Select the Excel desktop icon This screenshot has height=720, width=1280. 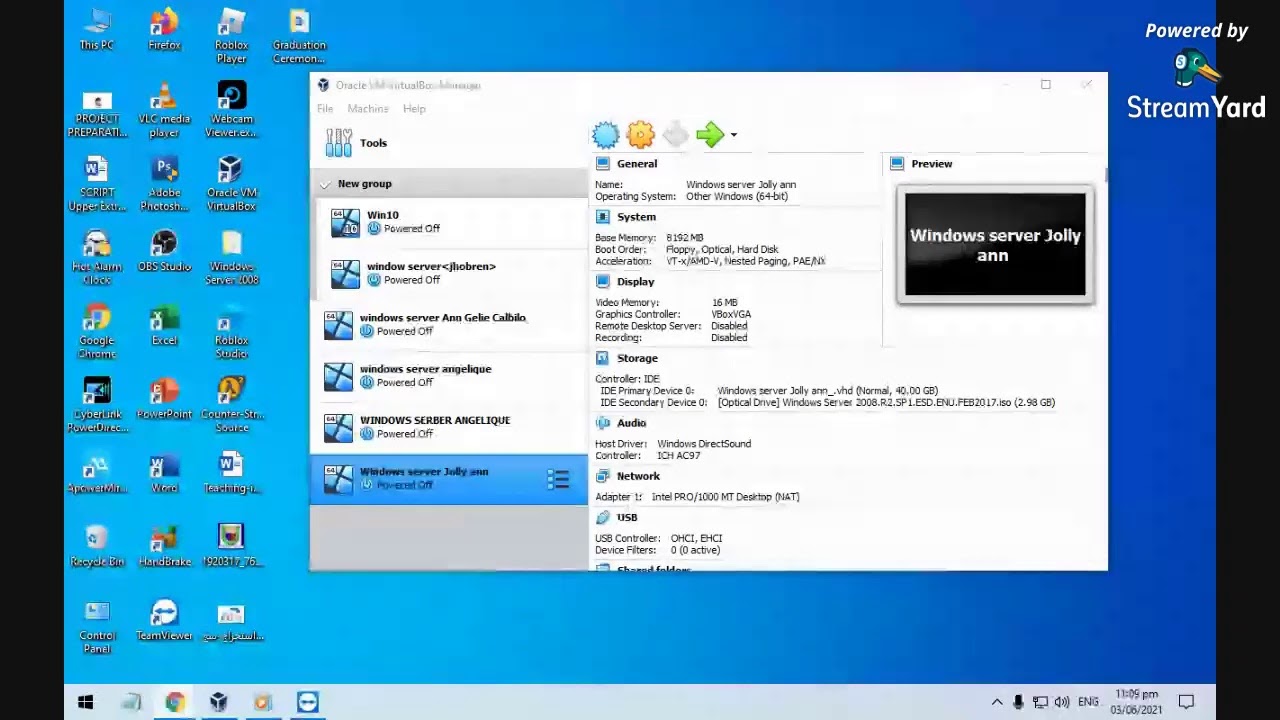[x=164, y=326]
